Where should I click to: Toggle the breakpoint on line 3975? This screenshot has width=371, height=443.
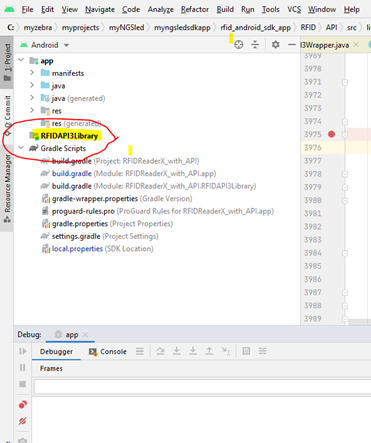click(x=331, y=134)
